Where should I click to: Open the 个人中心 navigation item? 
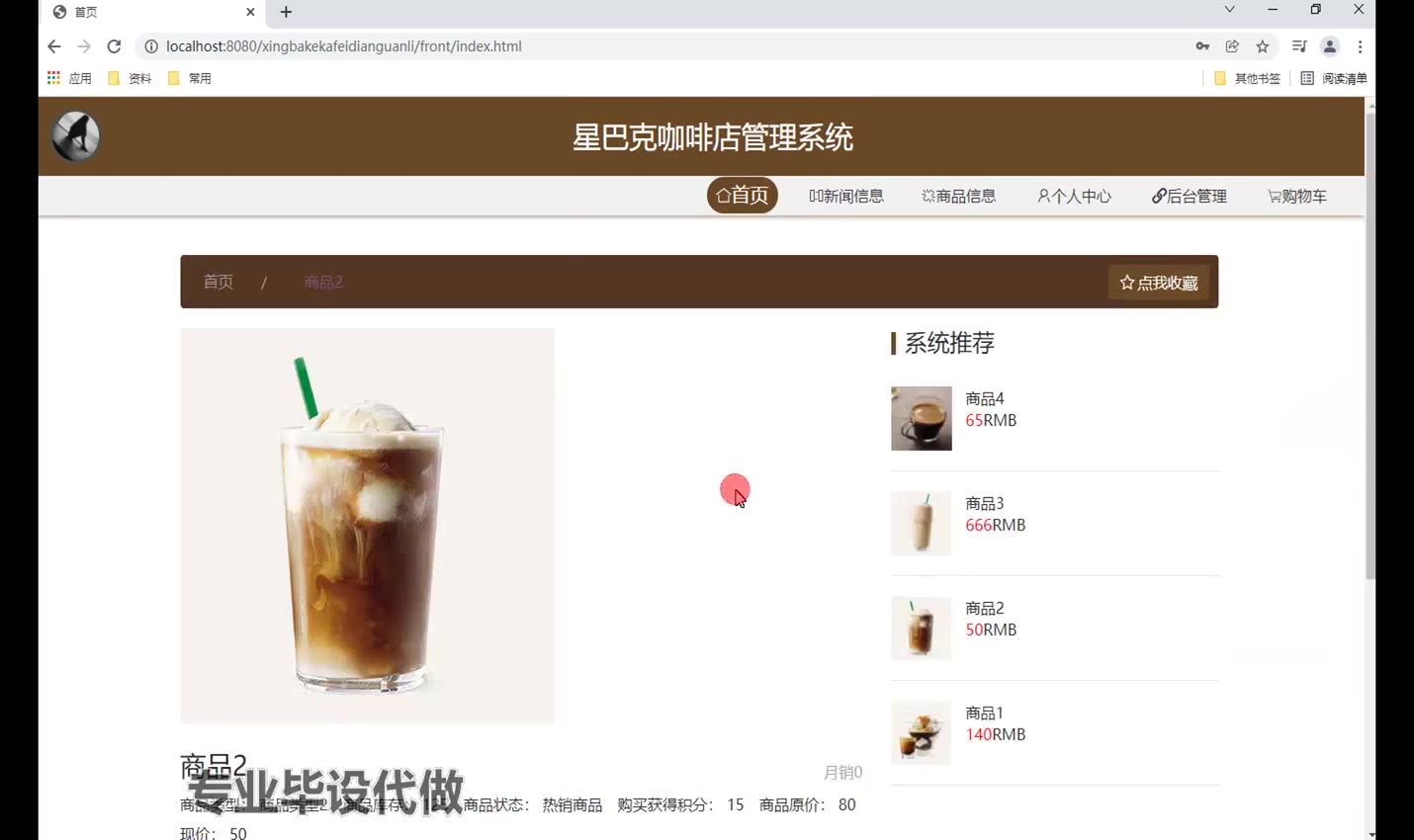[x=1075, y=196]
